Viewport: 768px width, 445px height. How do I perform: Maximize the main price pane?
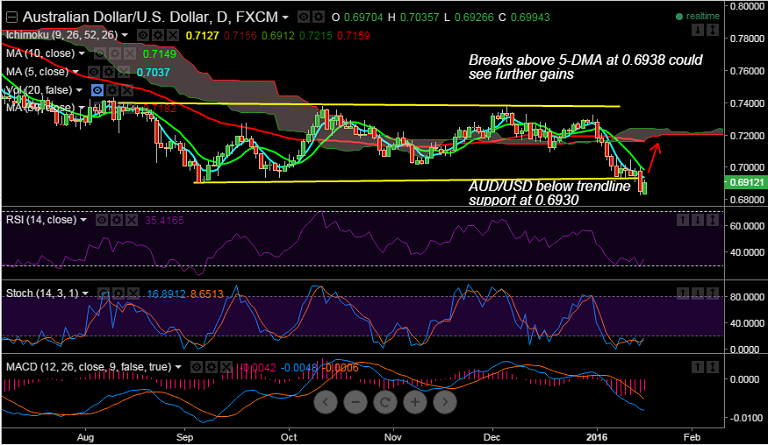pos(712,30)
